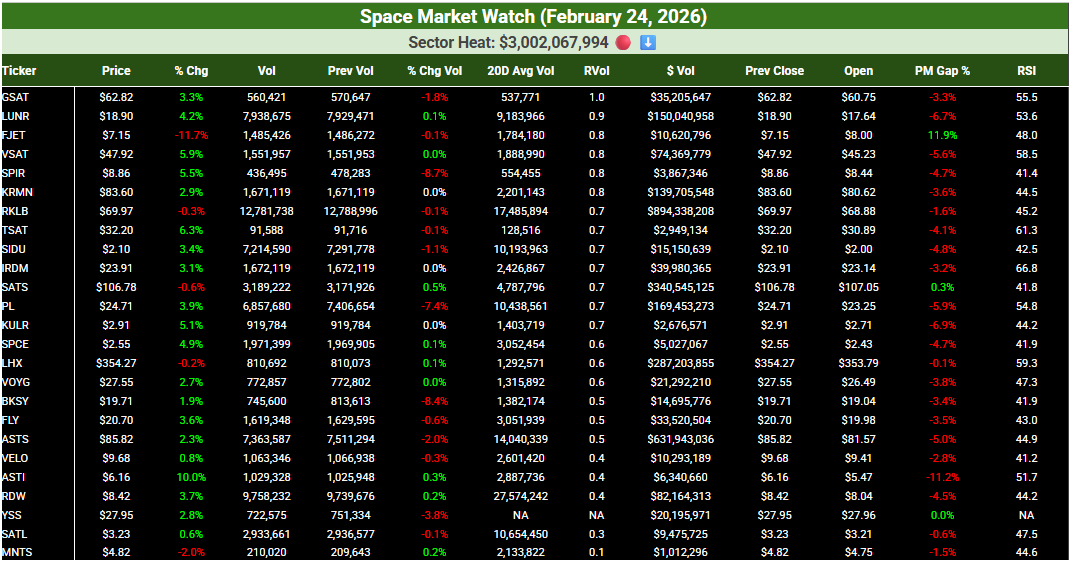This screenshot has width=1071, height=562.
Task: Select the YSS ticker cell
Action: pyautogui.click(x=12, y=516)
